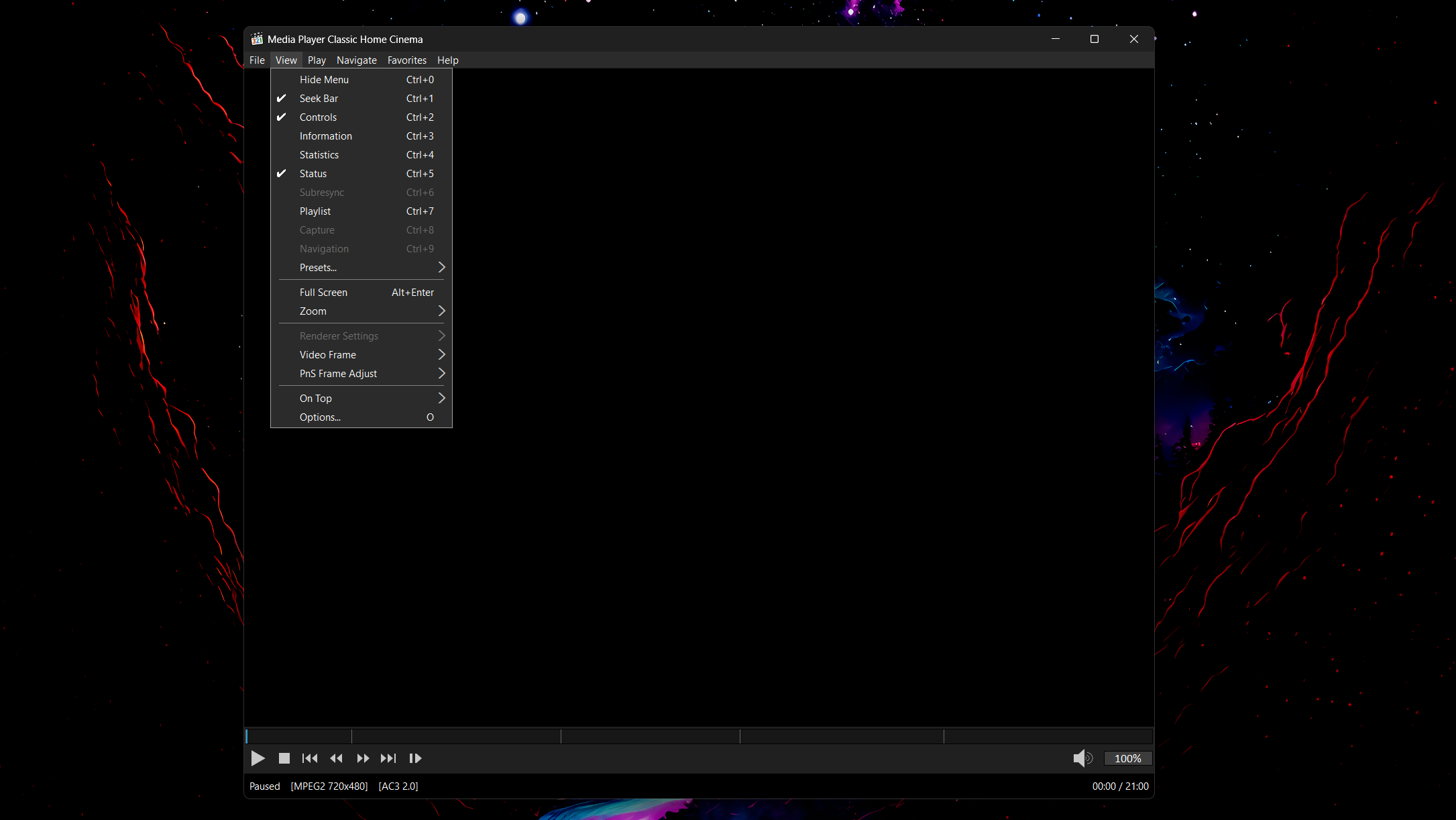Maximize the Media Player Classic window
This screenshot has height=820, width=1456.
[1095, 39]
